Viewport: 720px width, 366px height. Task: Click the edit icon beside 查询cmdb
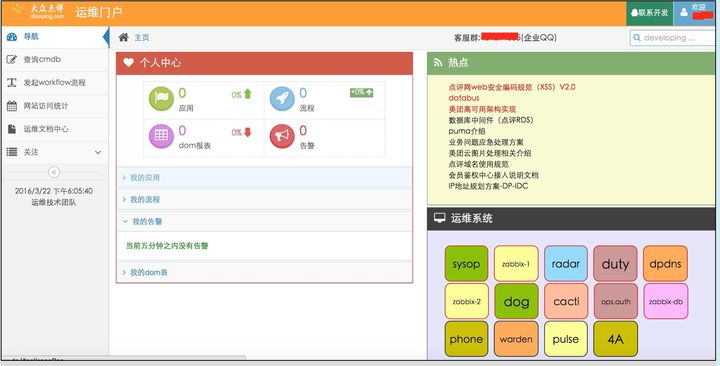12,59
